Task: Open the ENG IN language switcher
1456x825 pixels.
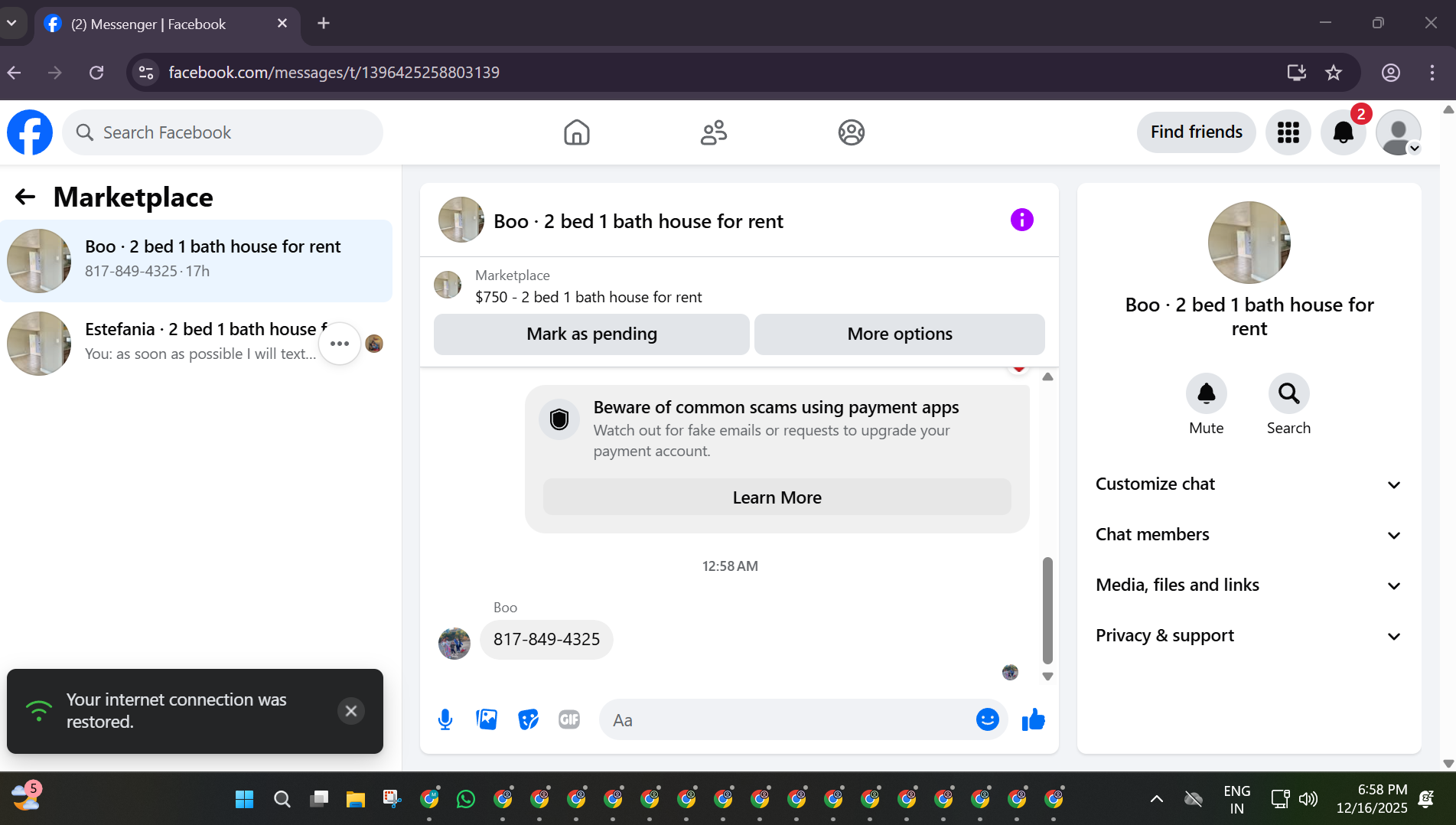Action: coord(1237,800)
